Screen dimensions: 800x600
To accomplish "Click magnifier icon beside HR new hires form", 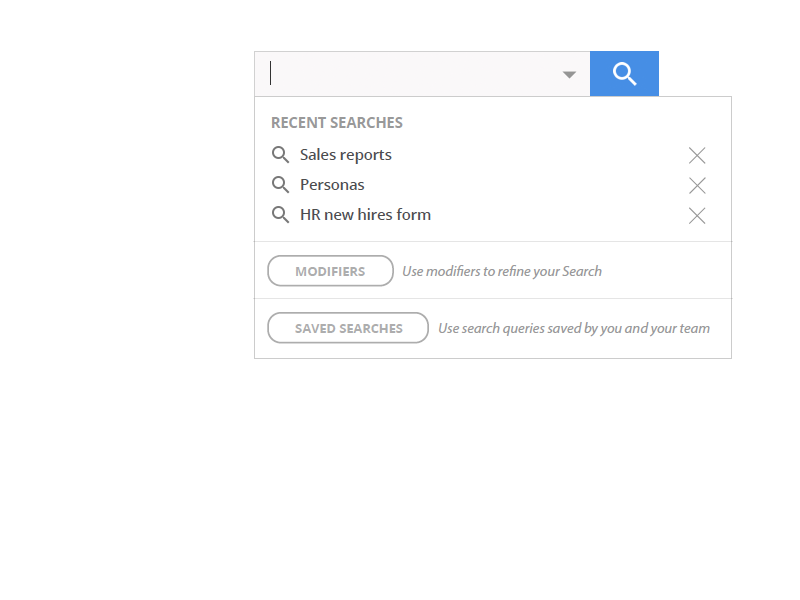I will (x=281, y=215).
